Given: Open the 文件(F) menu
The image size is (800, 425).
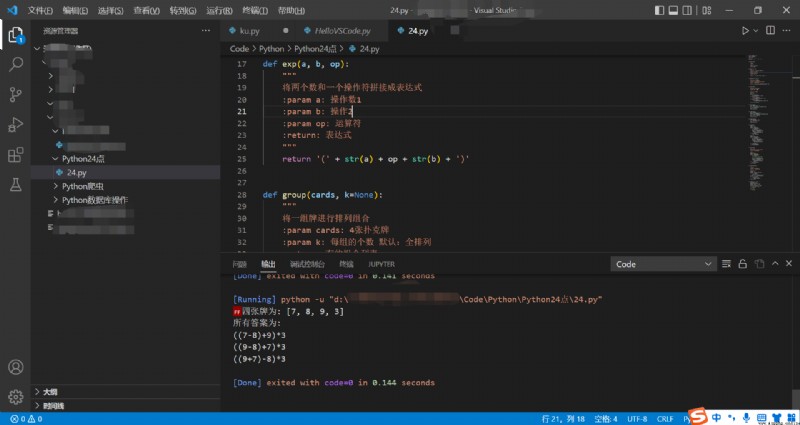Looking at the screenshot, I should coord(40,10).
